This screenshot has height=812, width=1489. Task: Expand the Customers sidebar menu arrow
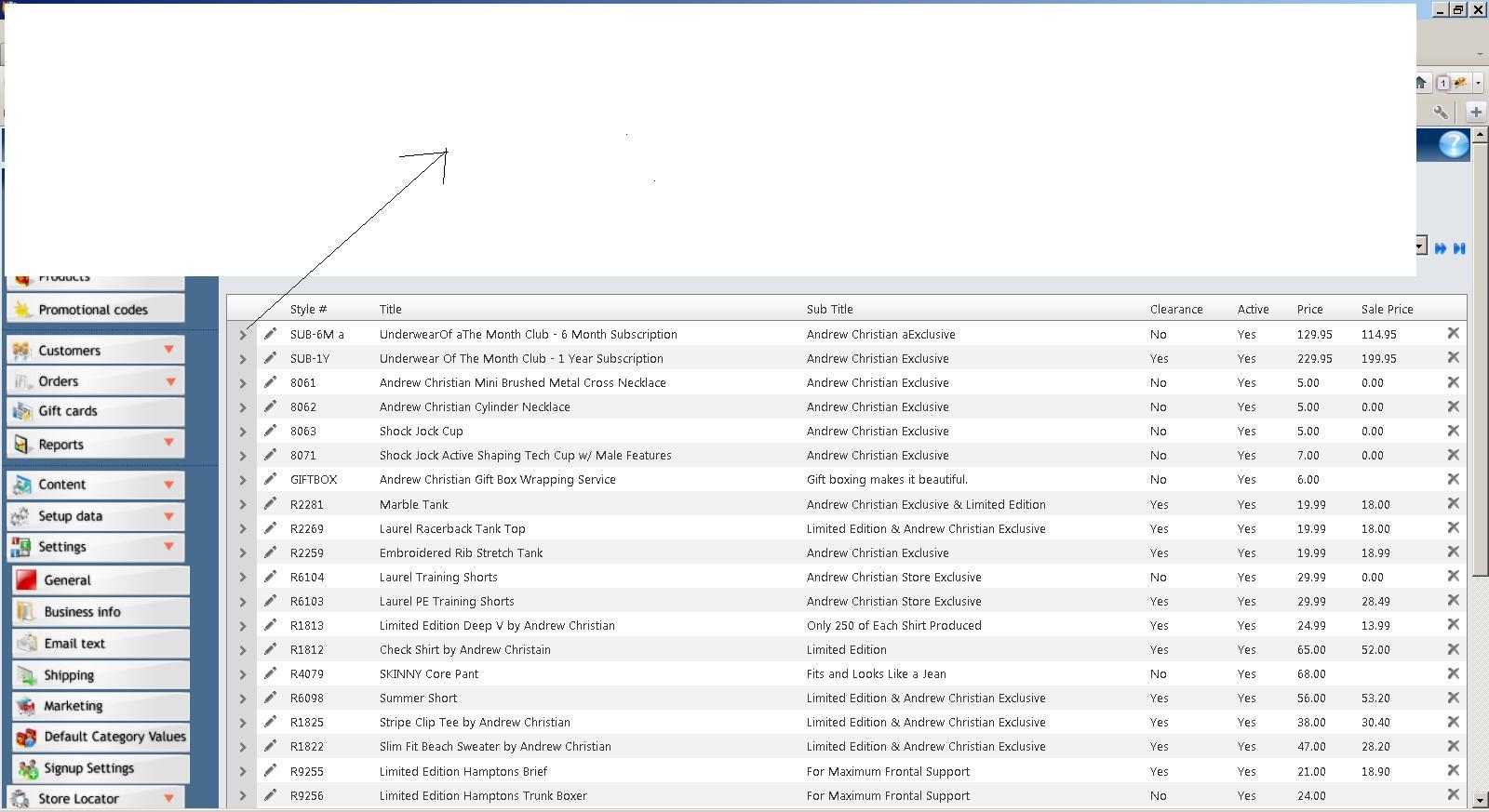[x=169, y=350]
